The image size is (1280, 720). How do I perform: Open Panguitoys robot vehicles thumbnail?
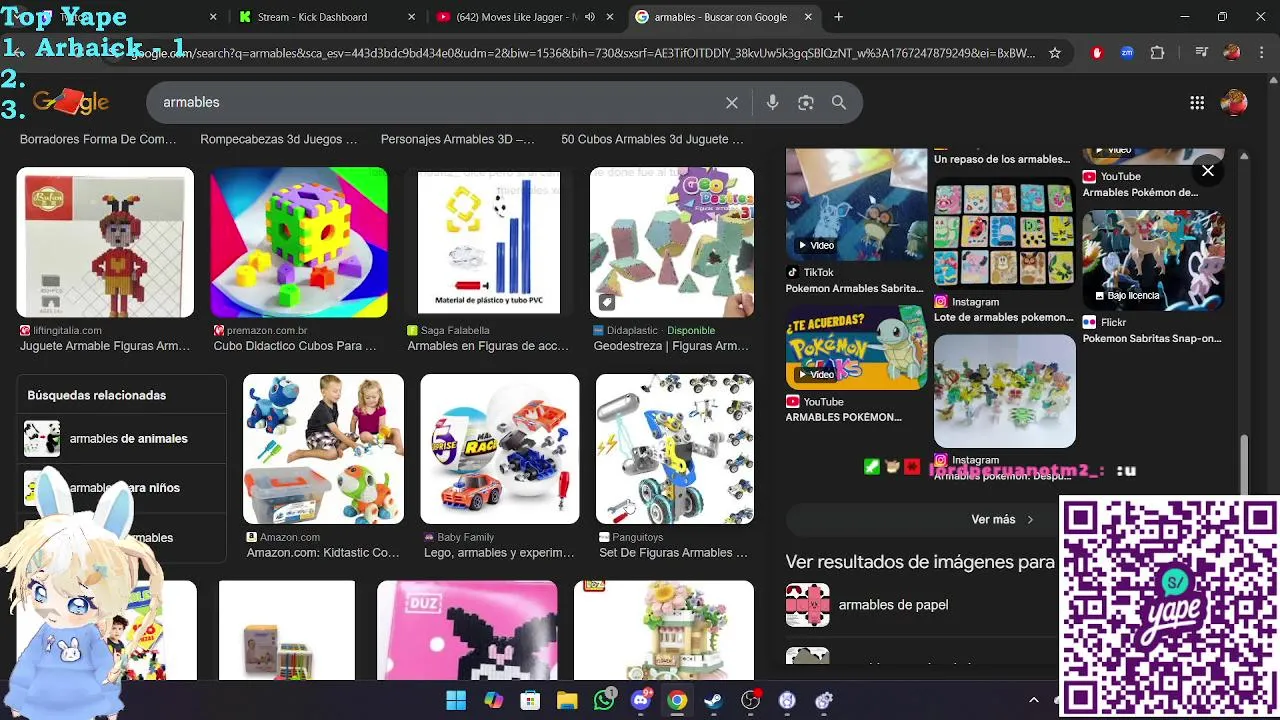[x=675, y=449]
